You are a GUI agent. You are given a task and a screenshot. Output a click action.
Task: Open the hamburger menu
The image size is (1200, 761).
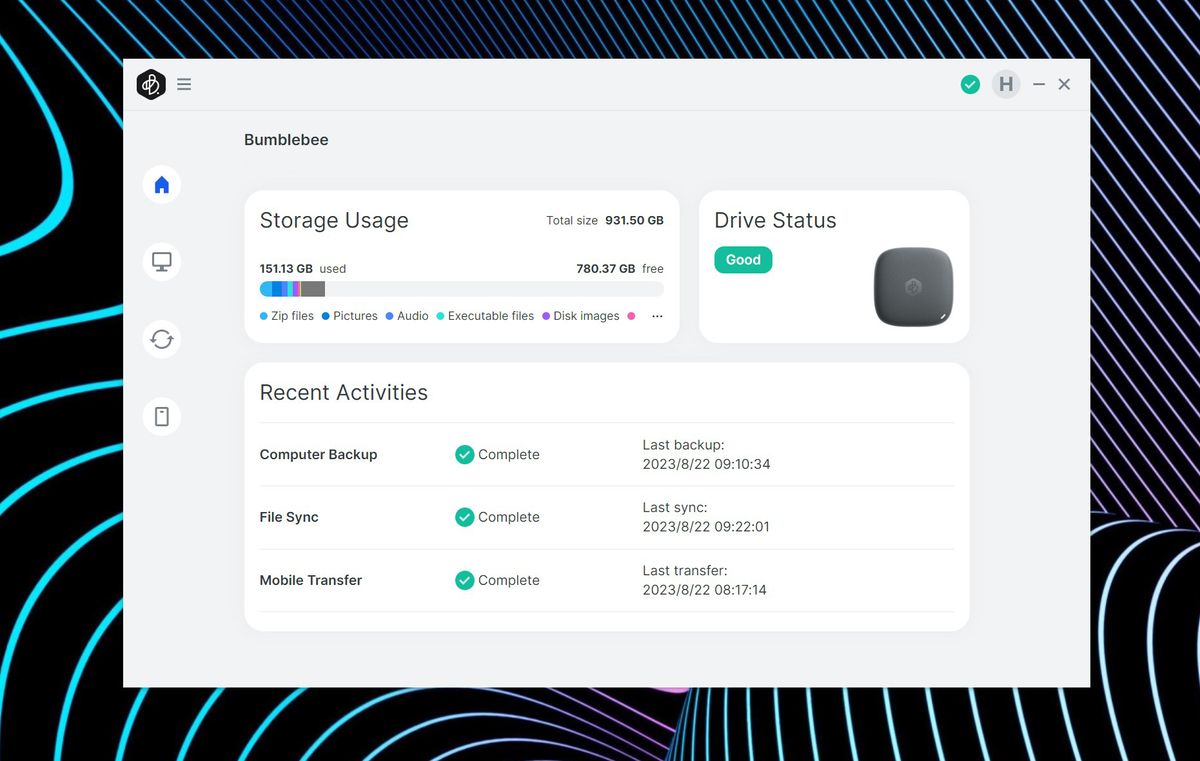click(x=184, y=84)
